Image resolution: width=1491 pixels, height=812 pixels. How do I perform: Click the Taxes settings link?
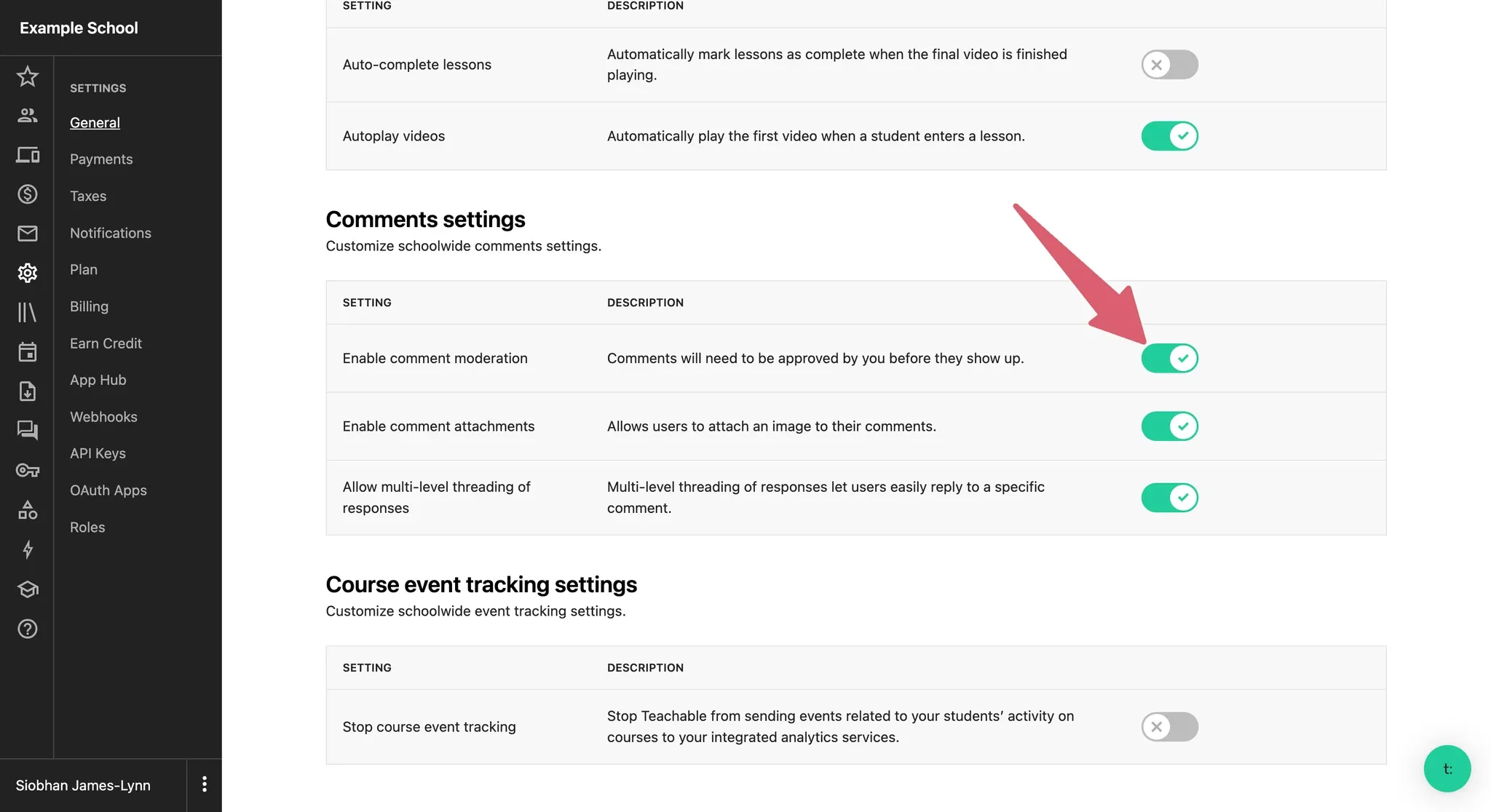click(88, 195)
